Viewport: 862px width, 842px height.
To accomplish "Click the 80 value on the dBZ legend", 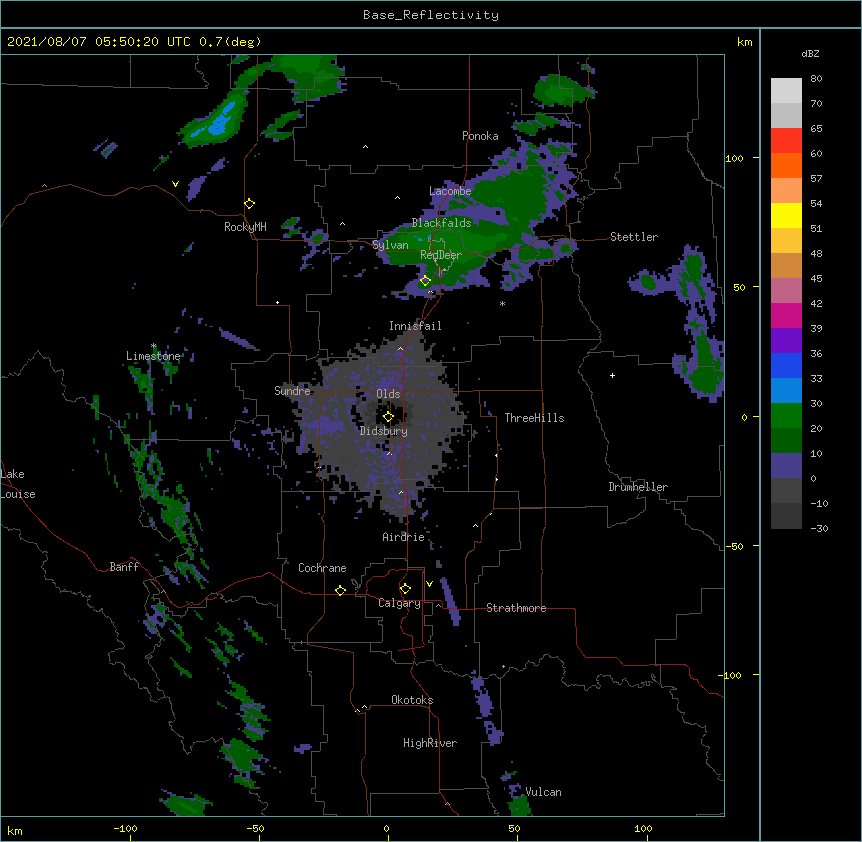I will pos(816,79).
